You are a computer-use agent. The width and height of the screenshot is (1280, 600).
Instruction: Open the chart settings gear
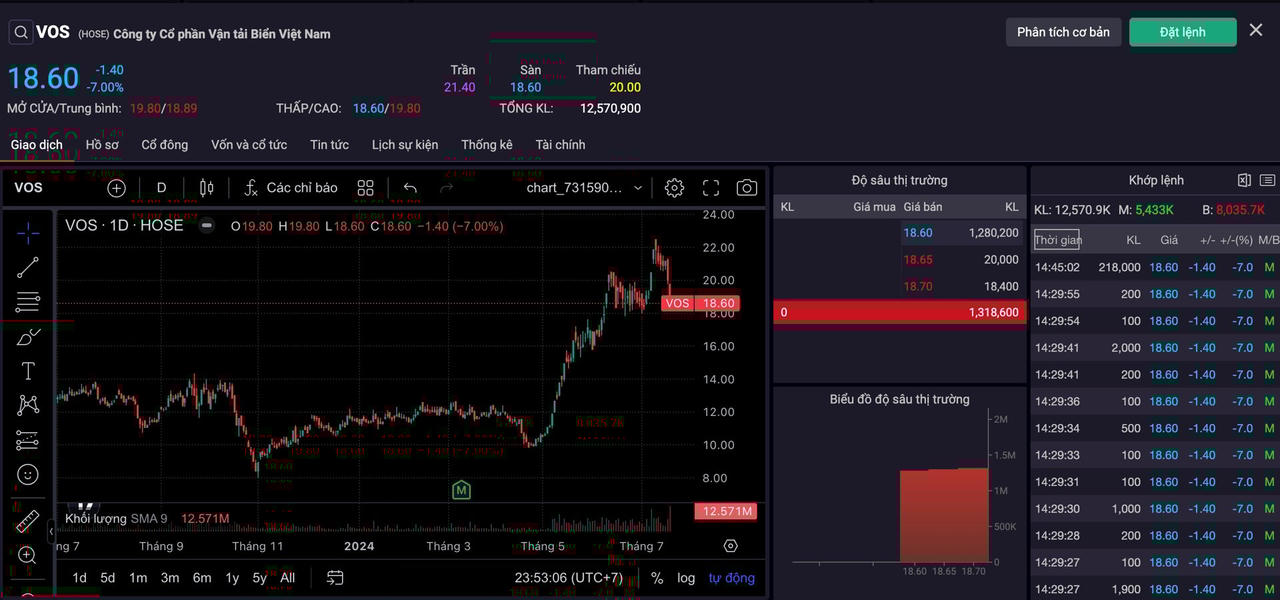pos(674,188)
